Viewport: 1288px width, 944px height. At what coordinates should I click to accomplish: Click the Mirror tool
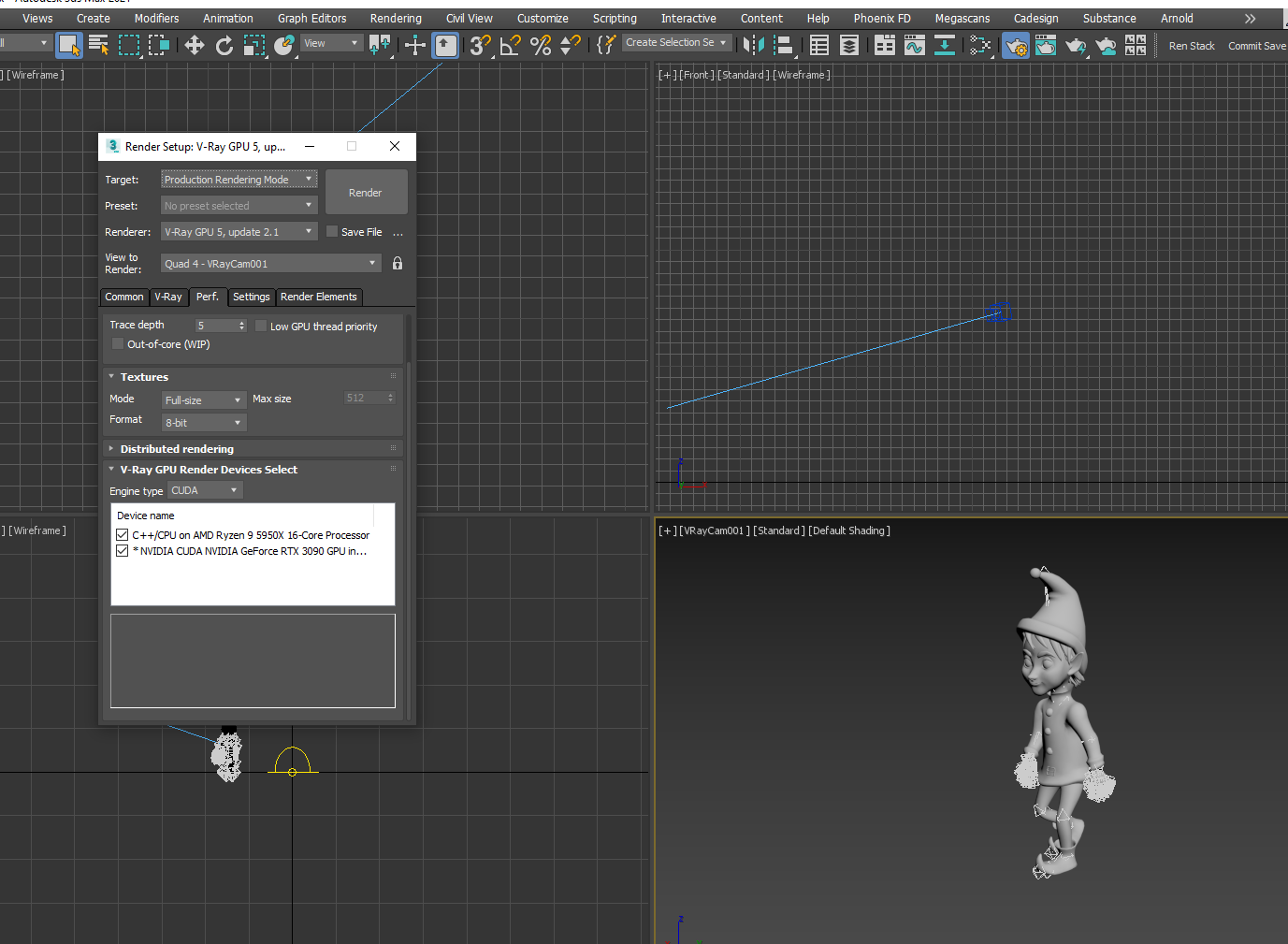754,45
